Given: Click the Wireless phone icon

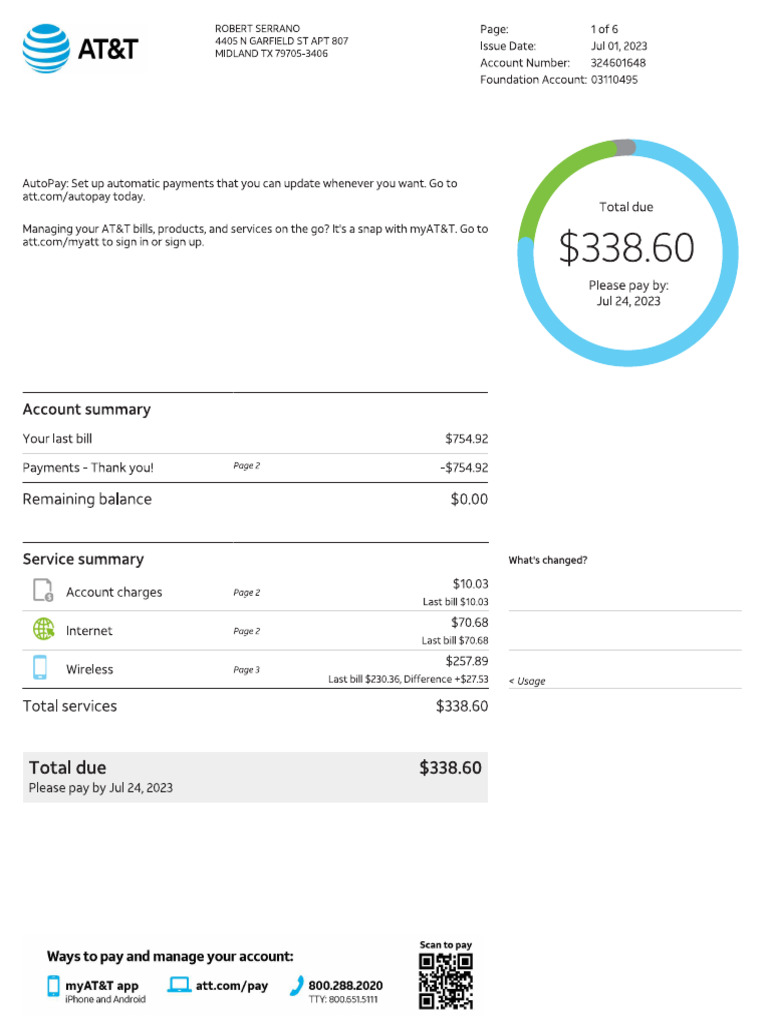Looking at the screenshot, I should coord(40,667).
